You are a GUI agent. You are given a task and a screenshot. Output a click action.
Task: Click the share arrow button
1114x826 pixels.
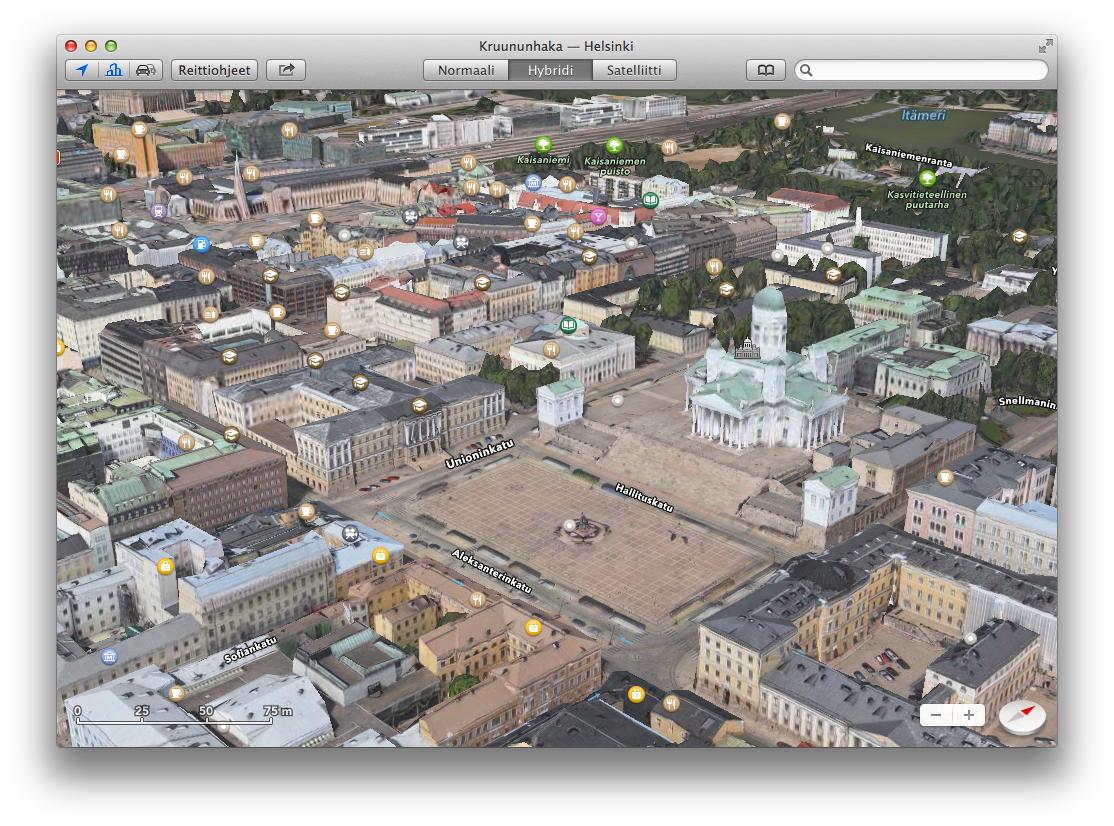pyautogui.click(x=286, y=70)
